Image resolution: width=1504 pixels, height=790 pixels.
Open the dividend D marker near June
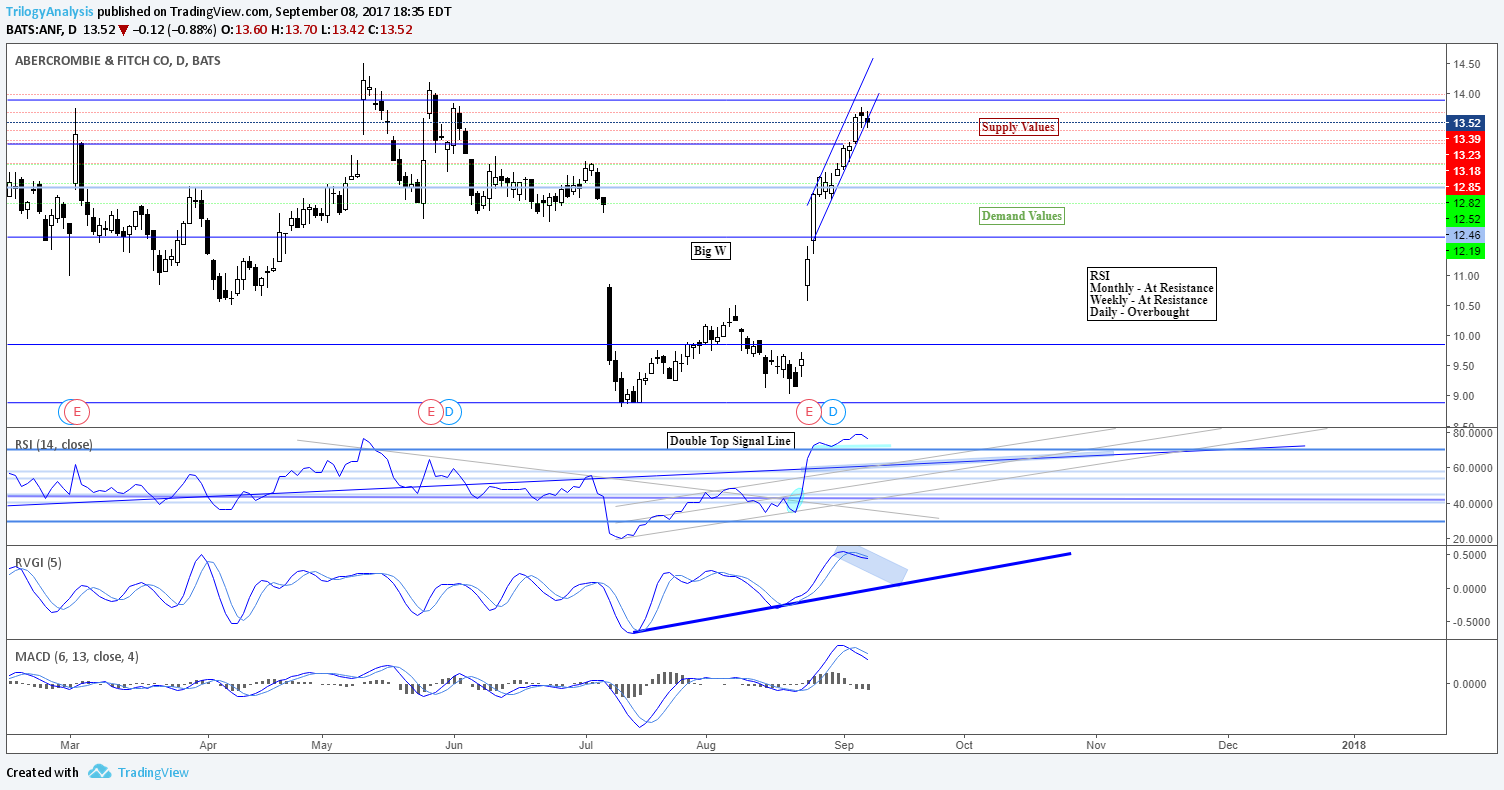(x=450, y=411)
